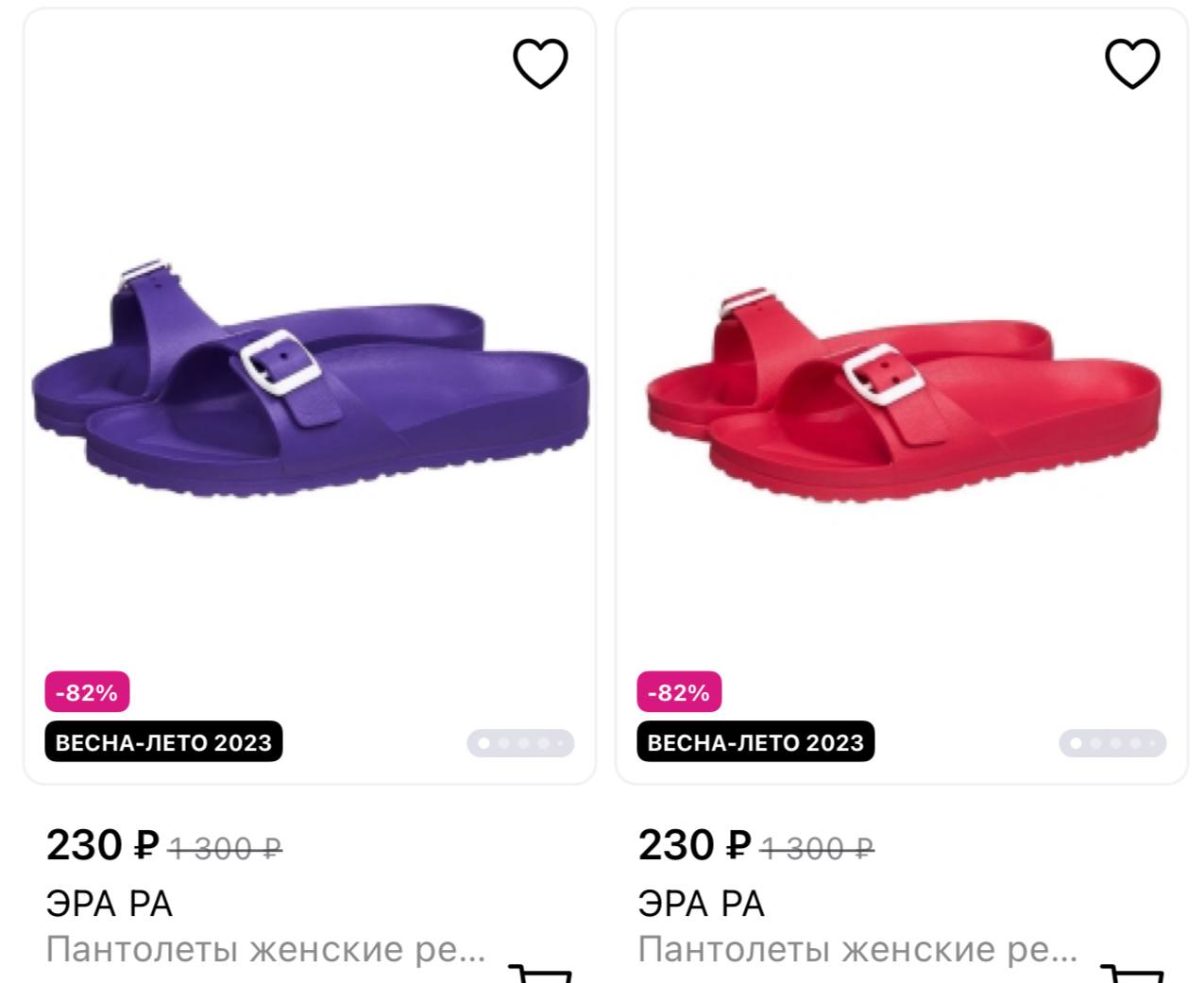Select the last carousel dot on the purple sandals card
The width and height of the screenshot is (1204, 983).
[x=558, y=744]
